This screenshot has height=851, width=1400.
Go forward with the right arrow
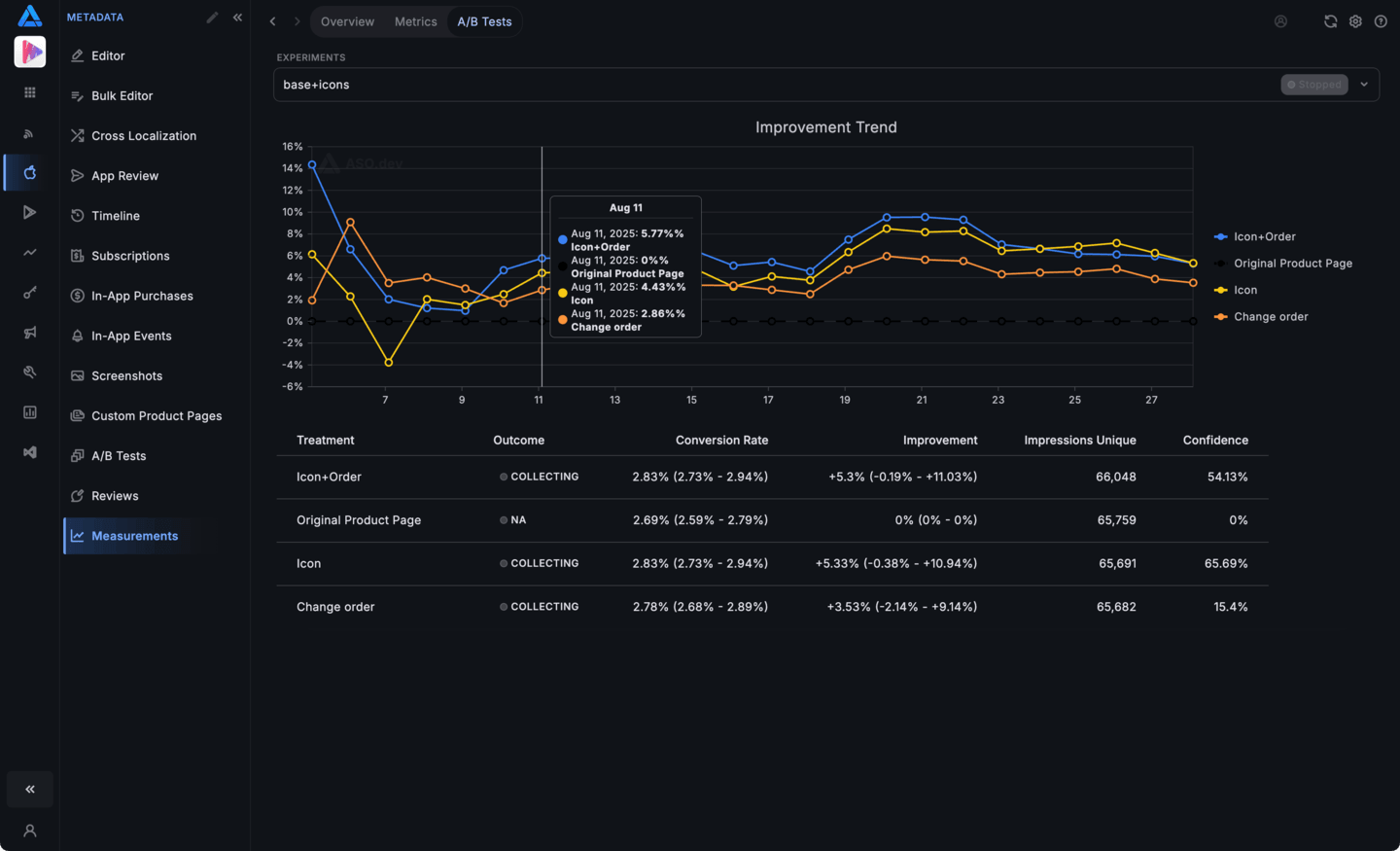pyautogui.click(x=297, y=21)
